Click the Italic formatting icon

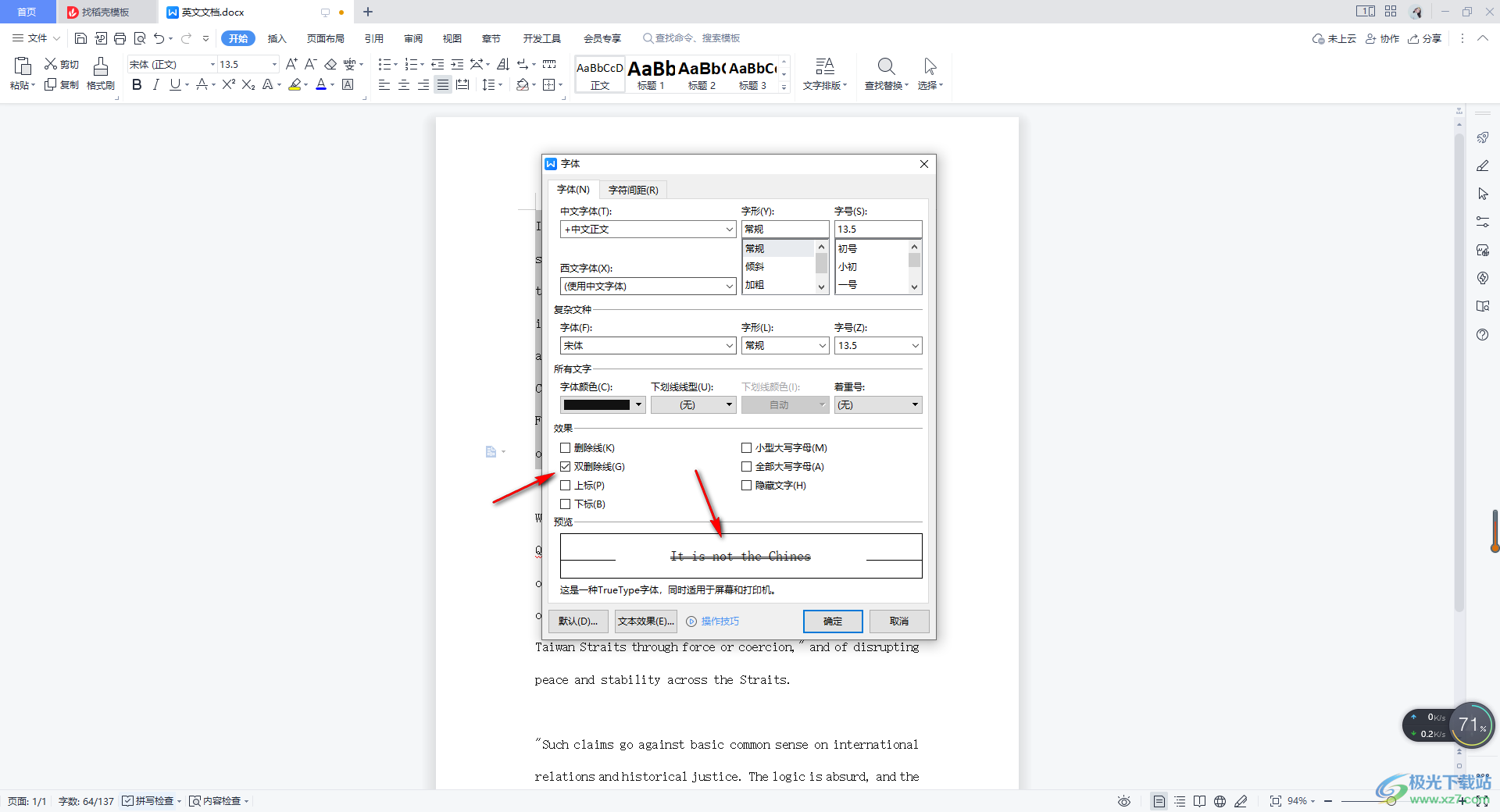tap(155, 85)
